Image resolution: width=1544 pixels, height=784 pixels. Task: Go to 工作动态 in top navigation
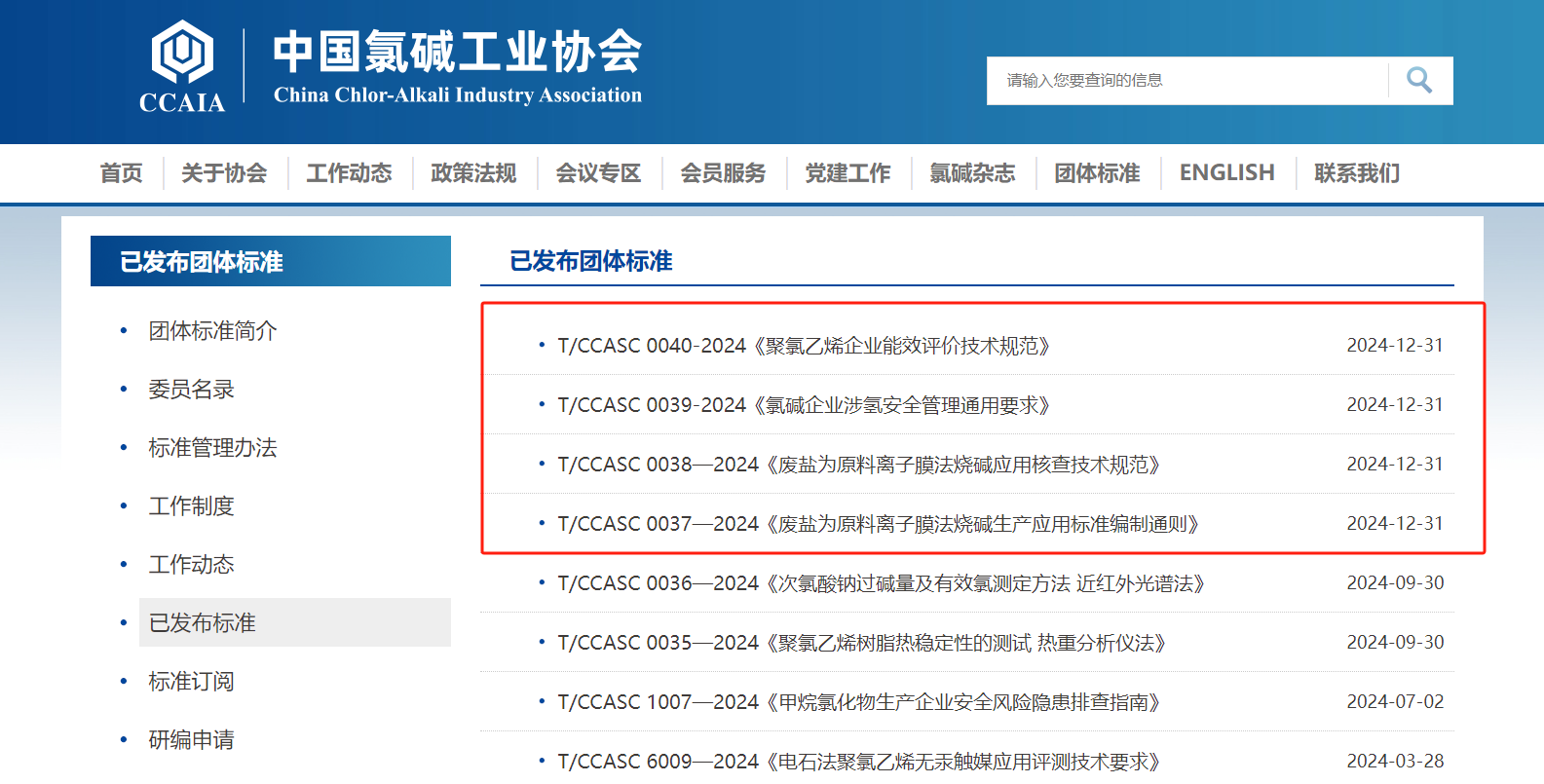pyautogui.click(x=349, y=173)
